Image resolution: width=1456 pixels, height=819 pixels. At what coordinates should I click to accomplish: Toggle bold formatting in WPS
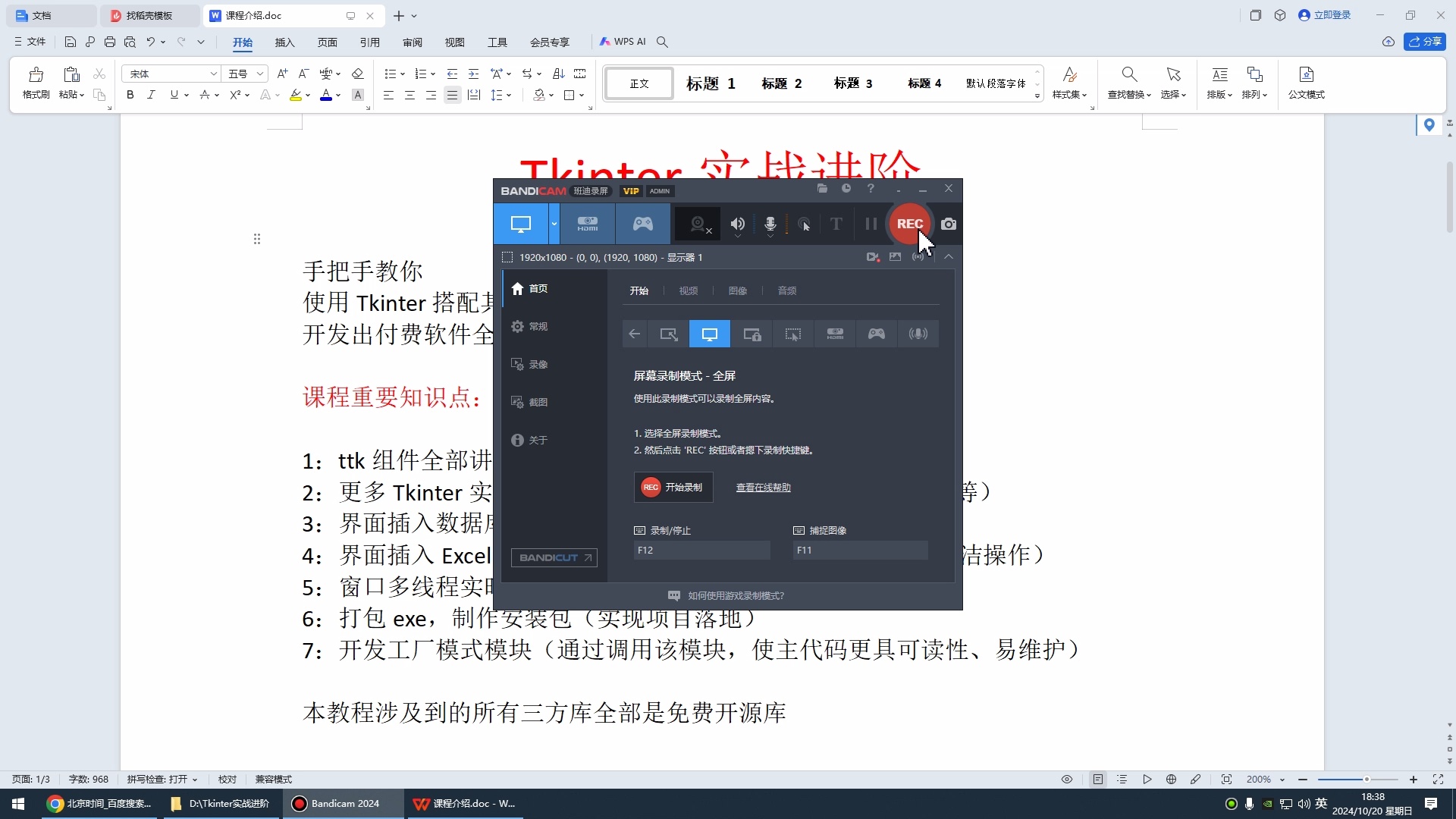pyautogui.click(x=130, y=95)
